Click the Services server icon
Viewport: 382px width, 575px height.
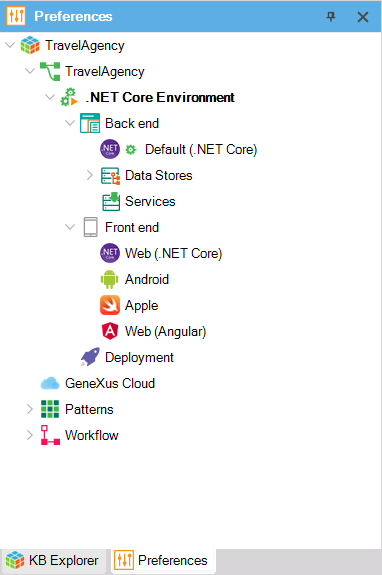111,202
